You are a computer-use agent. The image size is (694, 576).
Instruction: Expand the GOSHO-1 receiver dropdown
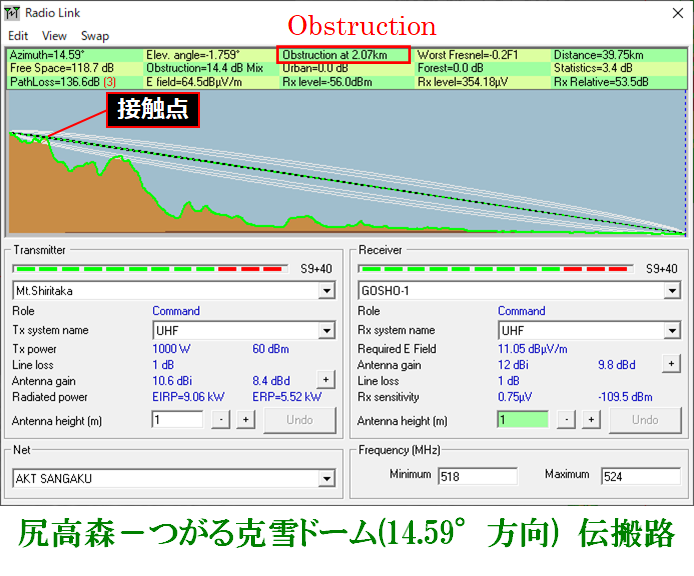click(x=672, y=291)
